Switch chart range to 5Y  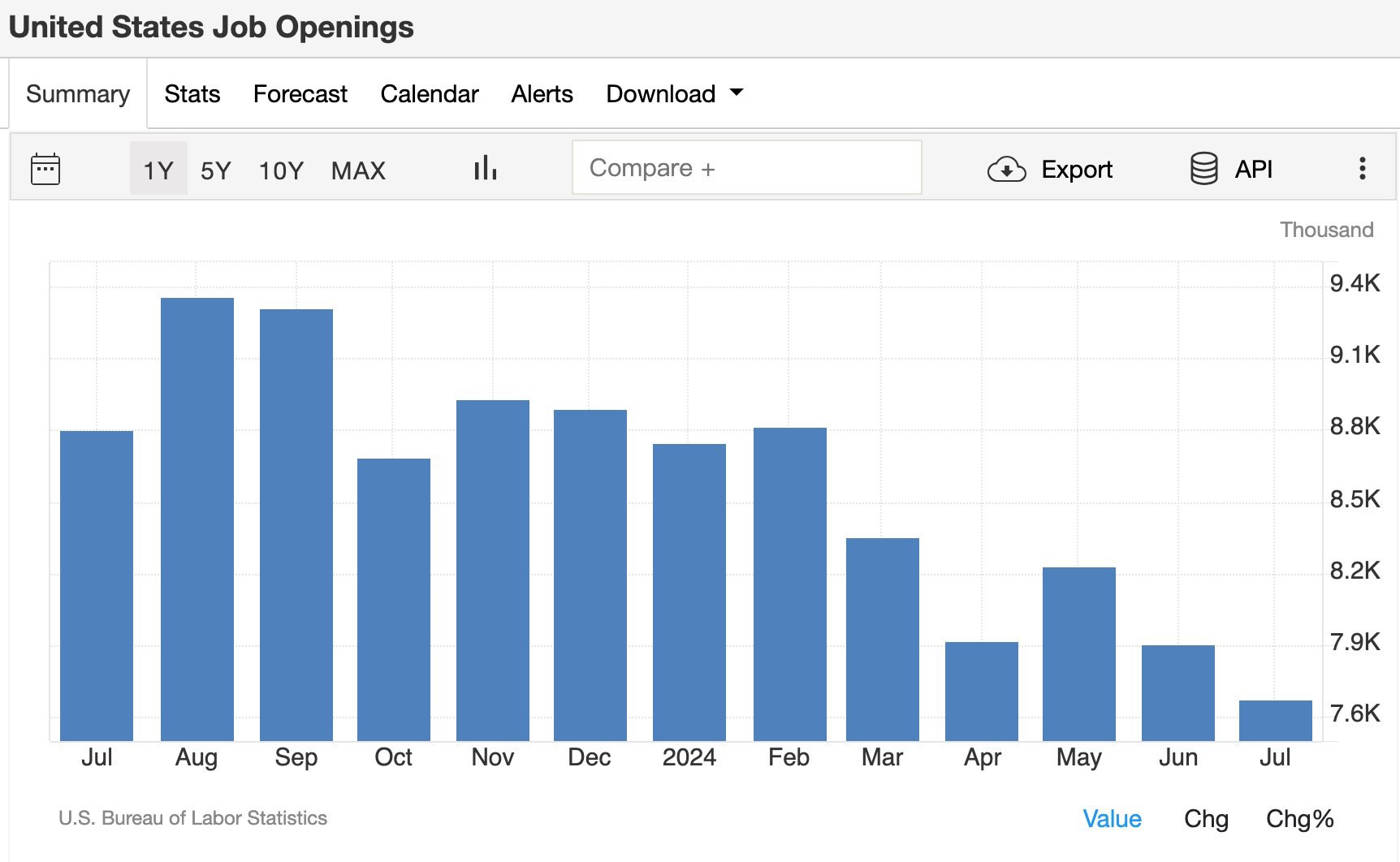pos(216,170)
